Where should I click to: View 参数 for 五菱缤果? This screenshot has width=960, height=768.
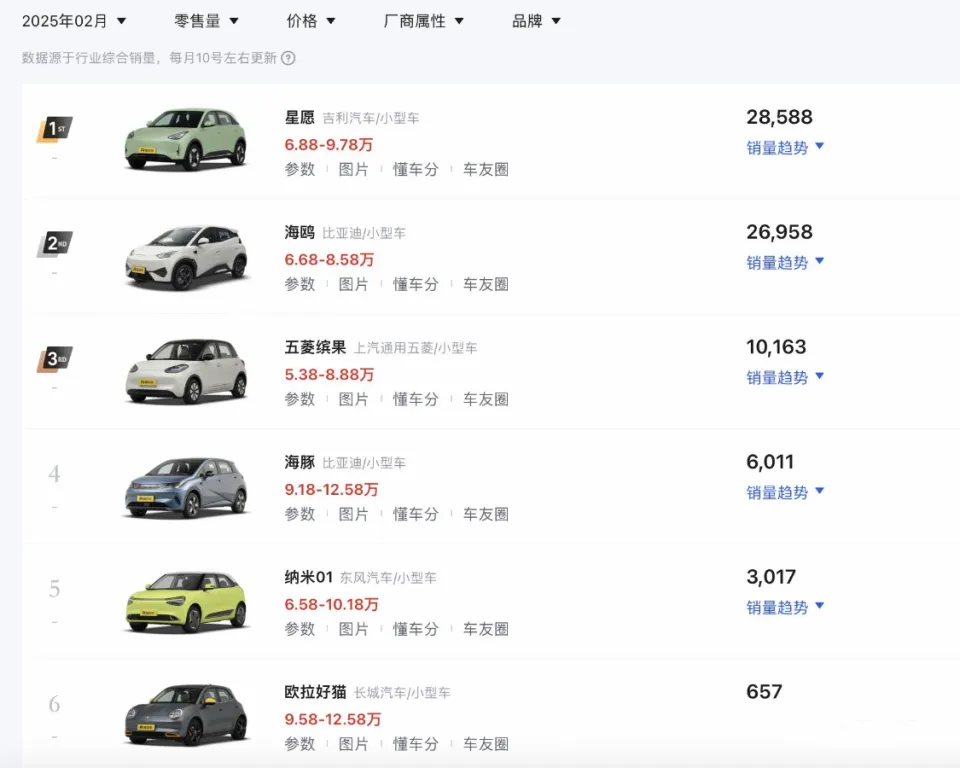[299, 400]
